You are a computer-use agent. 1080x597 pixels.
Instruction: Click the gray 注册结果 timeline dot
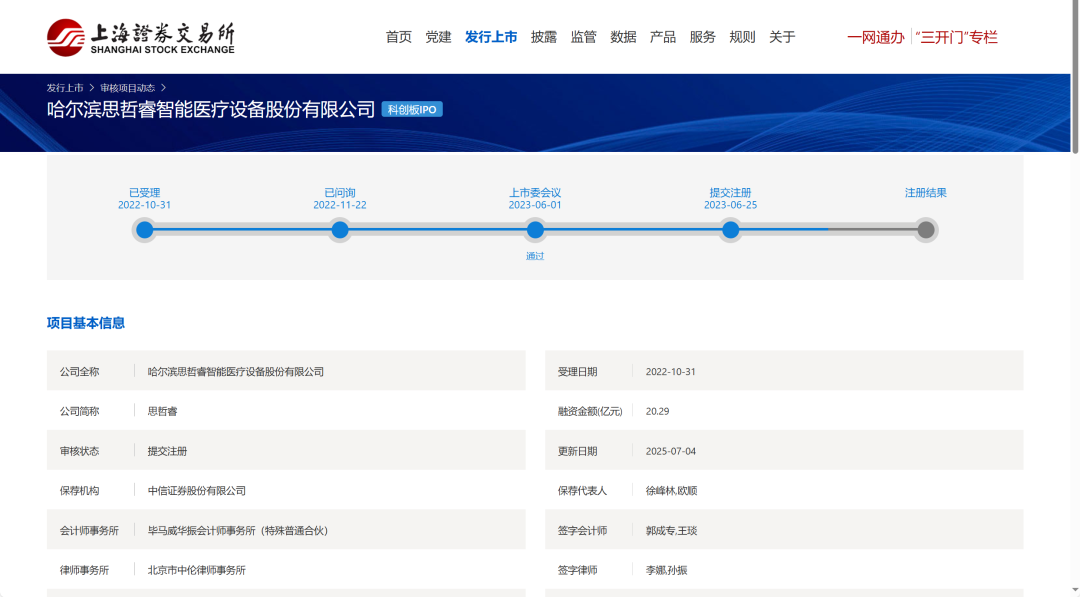tap(926, 230)
